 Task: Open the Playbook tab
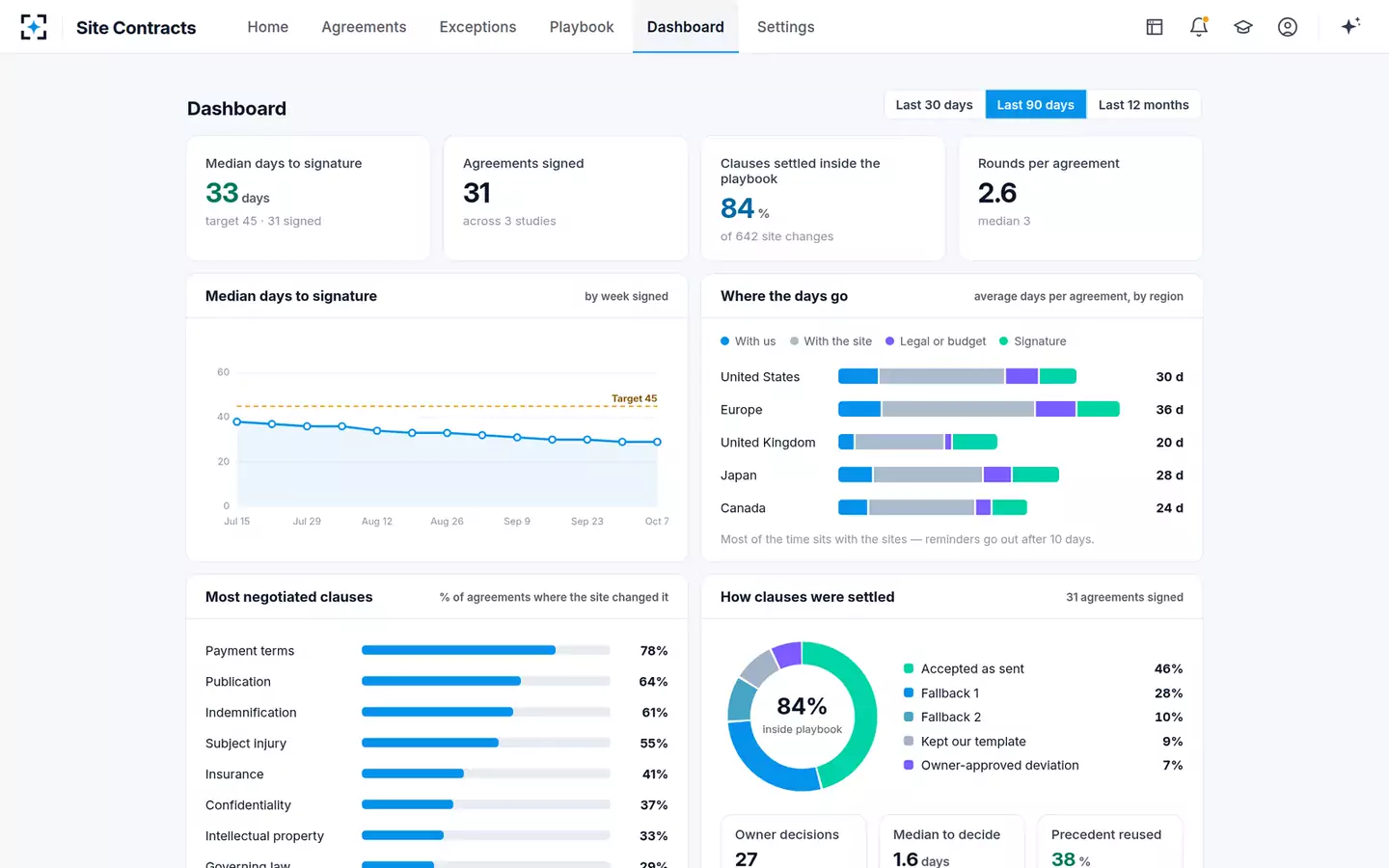[x=582, y=27]
